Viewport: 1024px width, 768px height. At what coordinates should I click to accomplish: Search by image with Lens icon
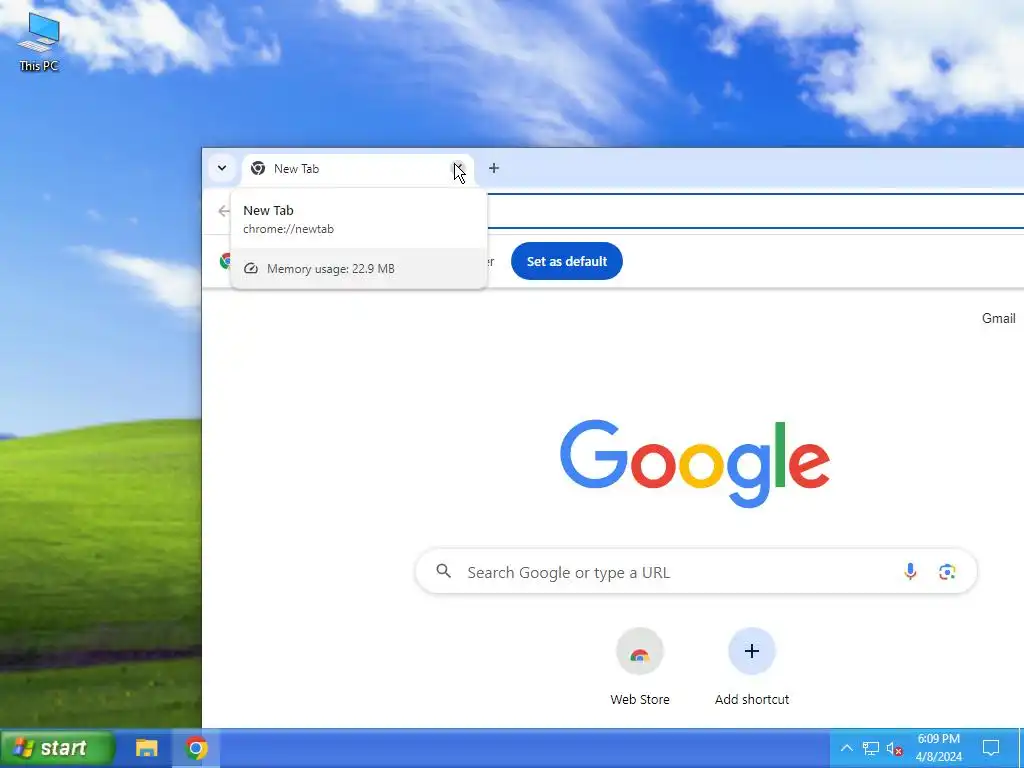947,571
